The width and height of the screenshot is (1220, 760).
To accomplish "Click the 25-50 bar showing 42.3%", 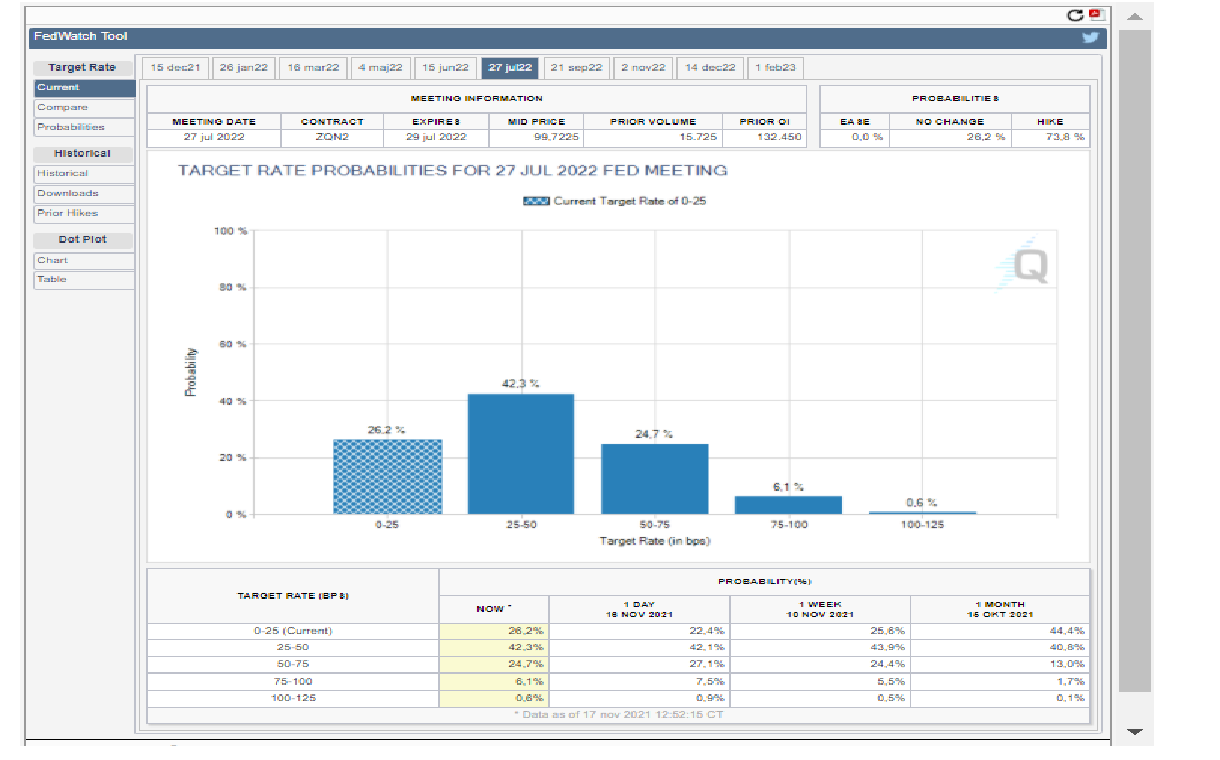I will click(521, 454).
